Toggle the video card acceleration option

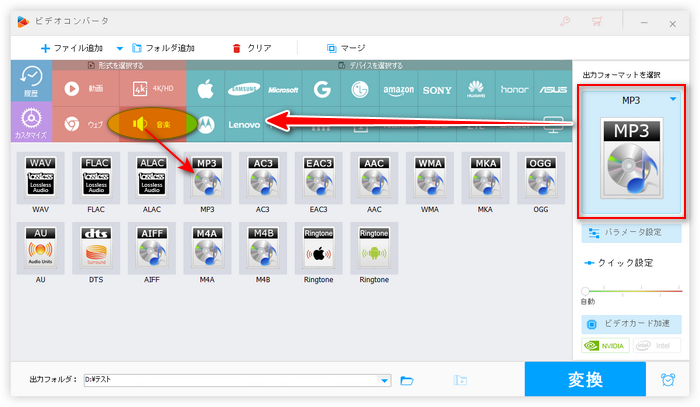click(631, 325)
